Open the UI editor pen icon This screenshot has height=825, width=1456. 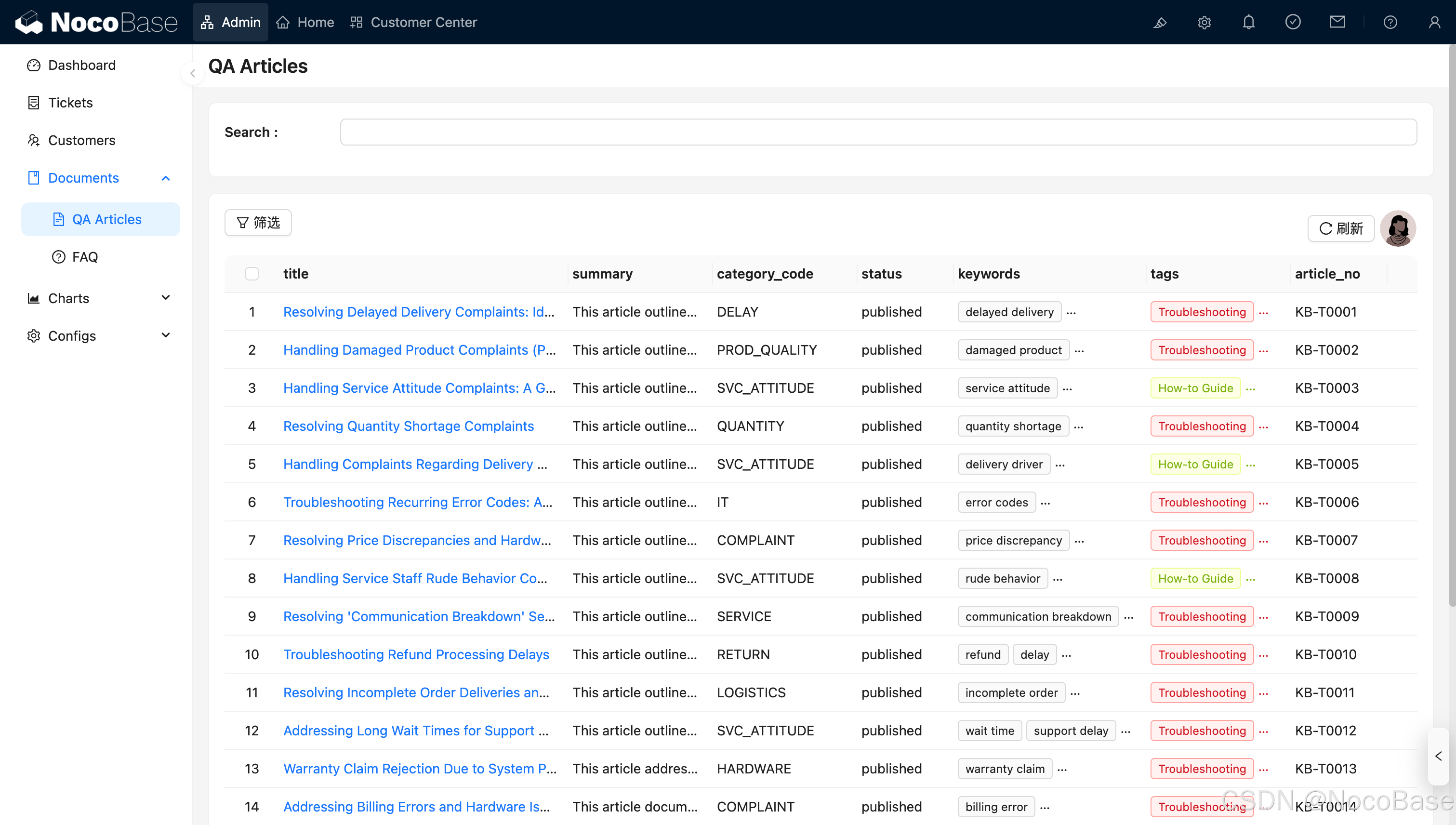(x=1160, y=22)
